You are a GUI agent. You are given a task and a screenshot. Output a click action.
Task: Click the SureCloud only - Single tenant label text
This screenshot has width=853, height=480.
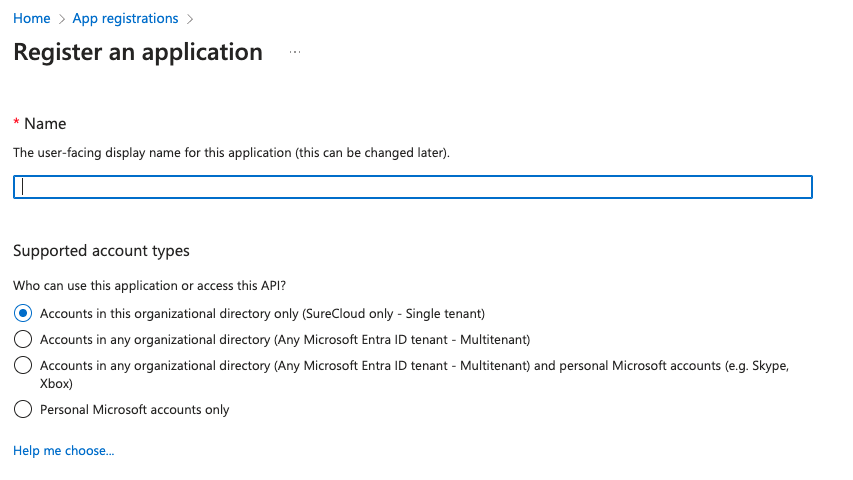point(262,313)
